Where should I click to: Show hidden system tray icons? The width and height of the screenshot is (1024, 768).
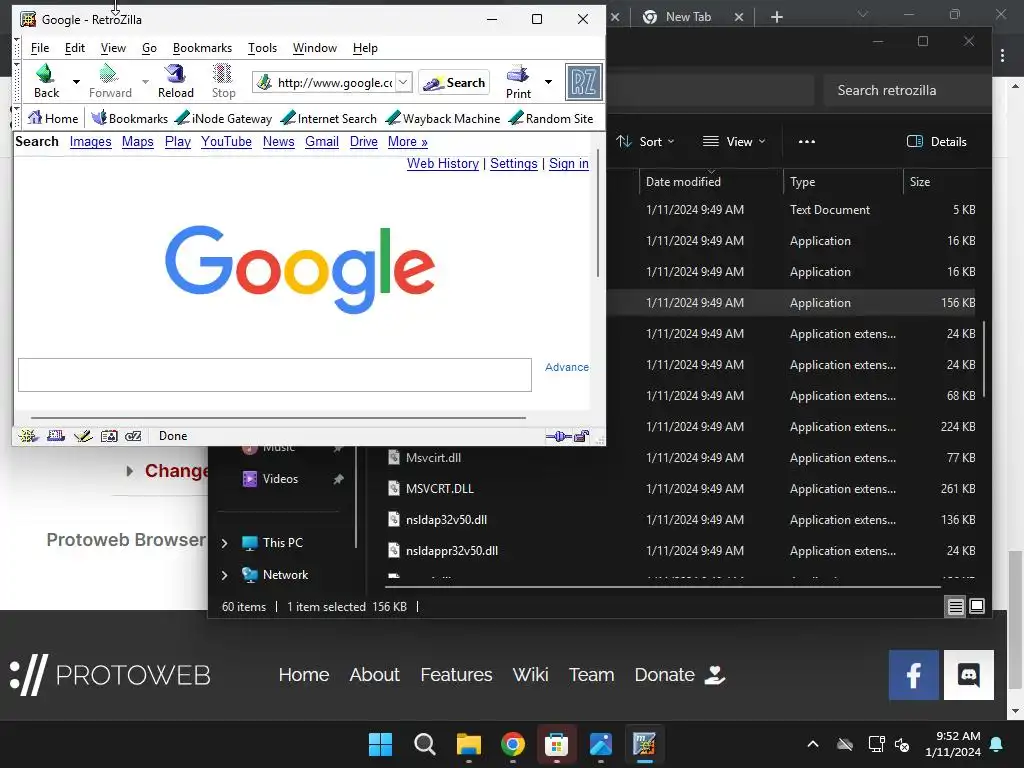813,744
